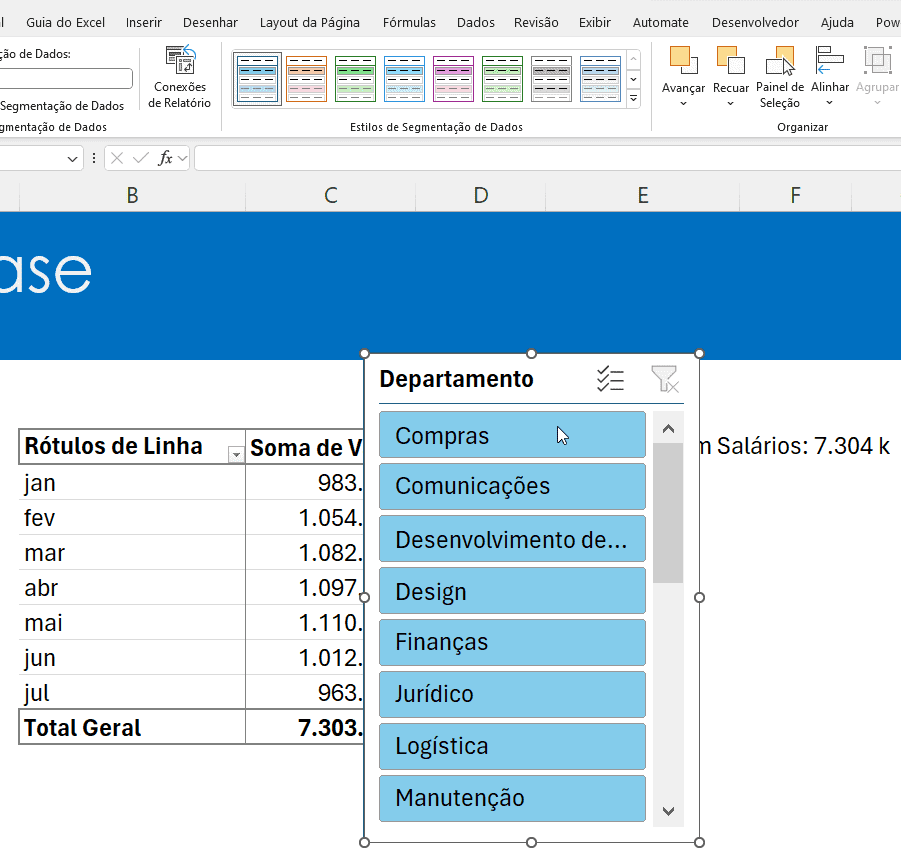Select column F header
Viewport: 901px width, 866px height.
[x=795, y=196]
